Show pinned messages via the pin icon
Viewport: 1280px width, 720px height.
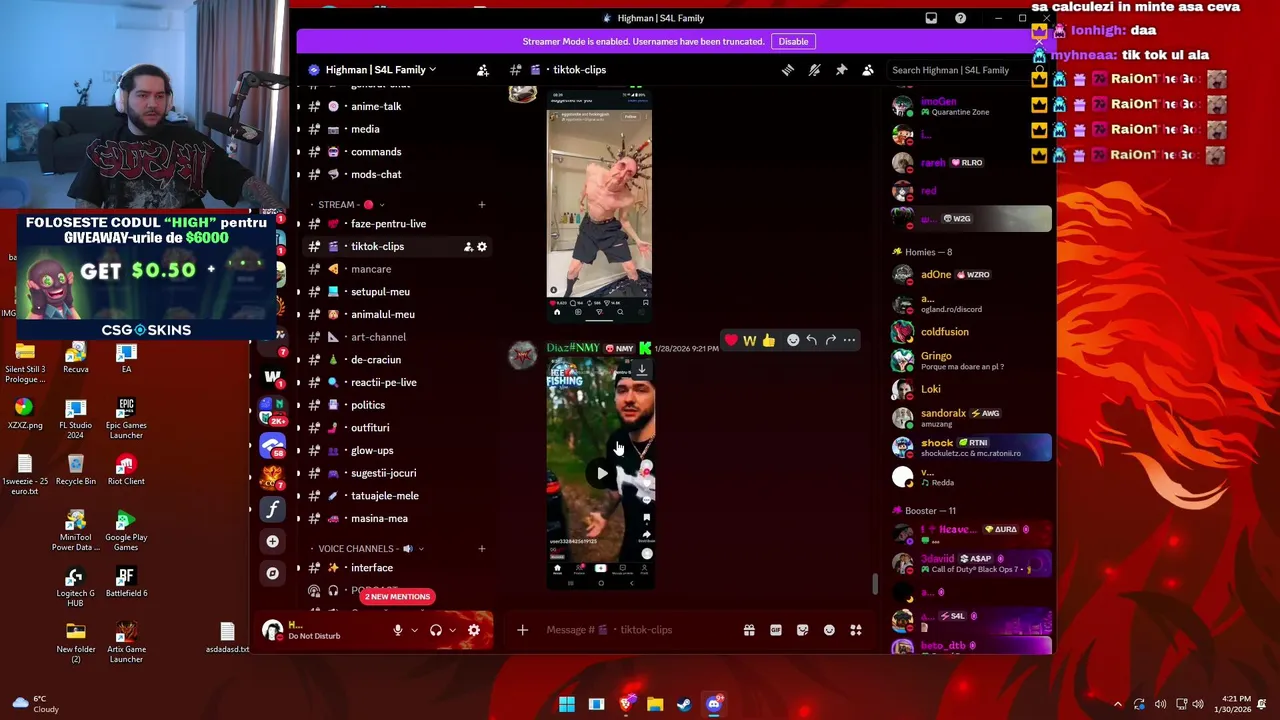pos(841,70)
